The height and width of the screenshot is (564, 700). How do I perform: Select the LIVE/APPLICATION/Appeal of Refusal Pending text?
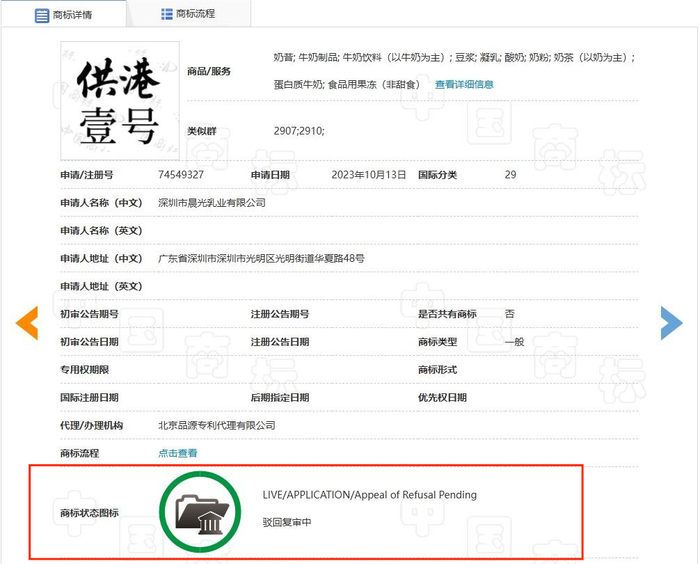click(x=370, y=495)
